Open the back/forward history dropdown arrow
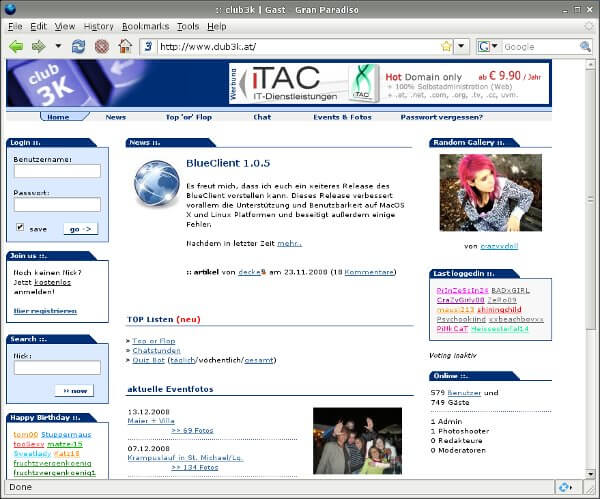The width and height of the screenshot is (600, 499). [57, 46]
